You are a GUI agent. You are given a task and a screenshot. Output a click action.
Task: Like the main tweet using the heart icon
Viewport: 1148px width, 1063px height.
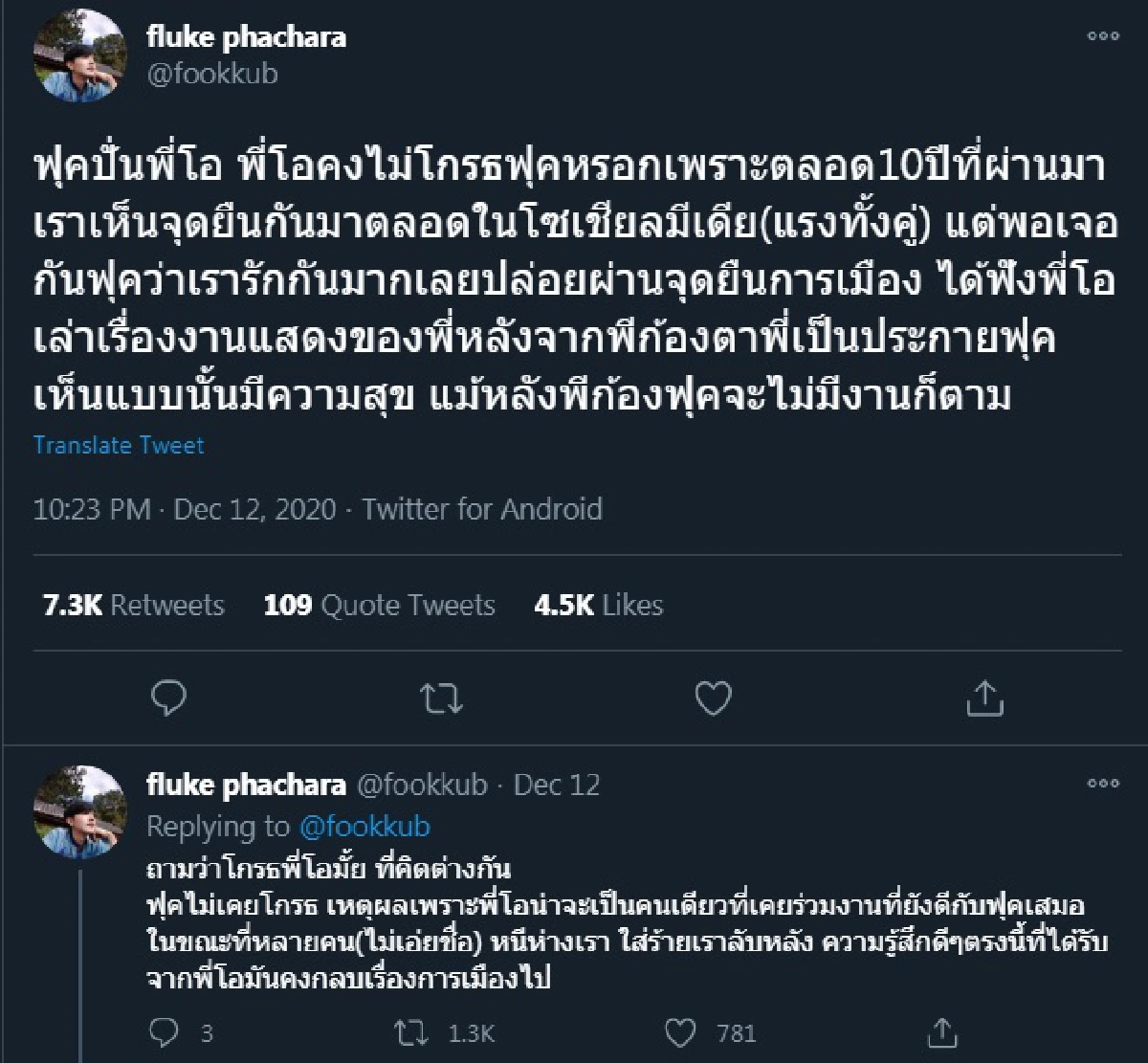pyautogui.click(x=712, y=699)
